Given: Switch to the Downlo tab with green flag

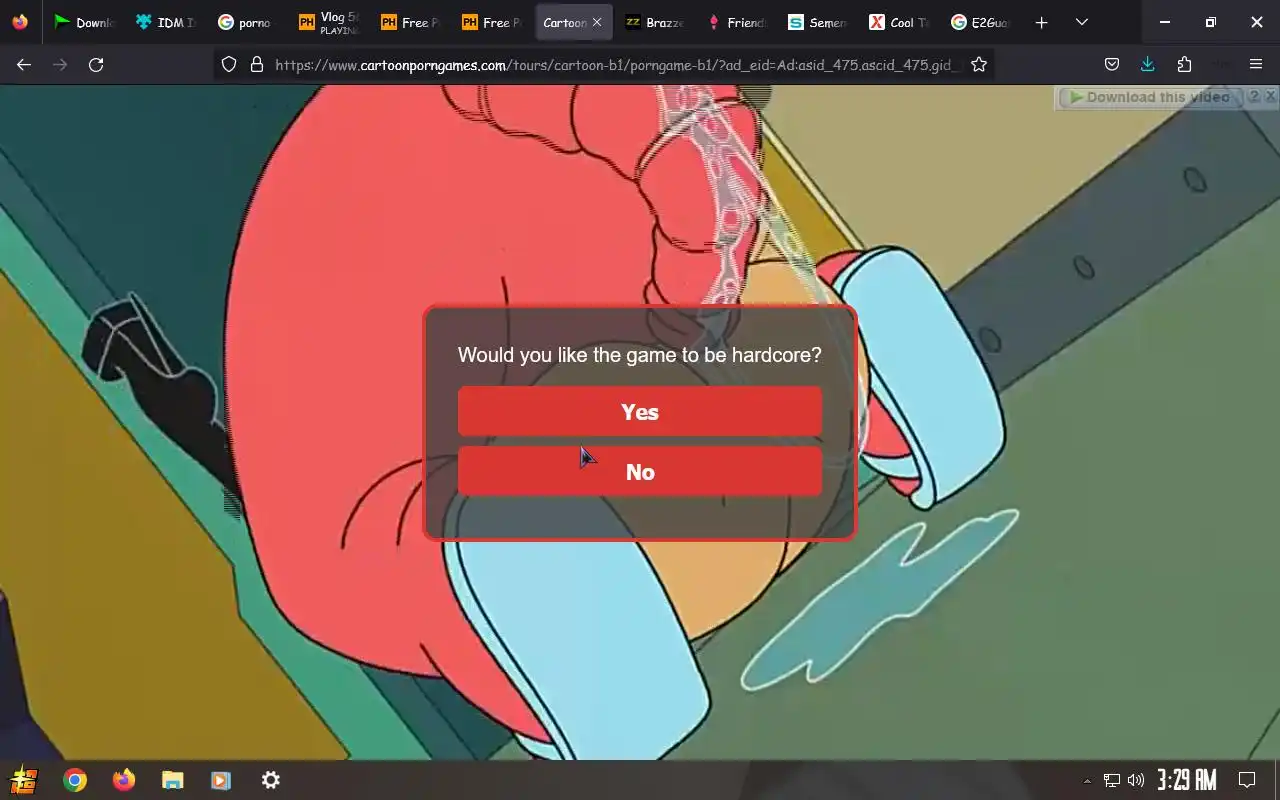Looking at the screenshot, I should click(x=85, y=22).
